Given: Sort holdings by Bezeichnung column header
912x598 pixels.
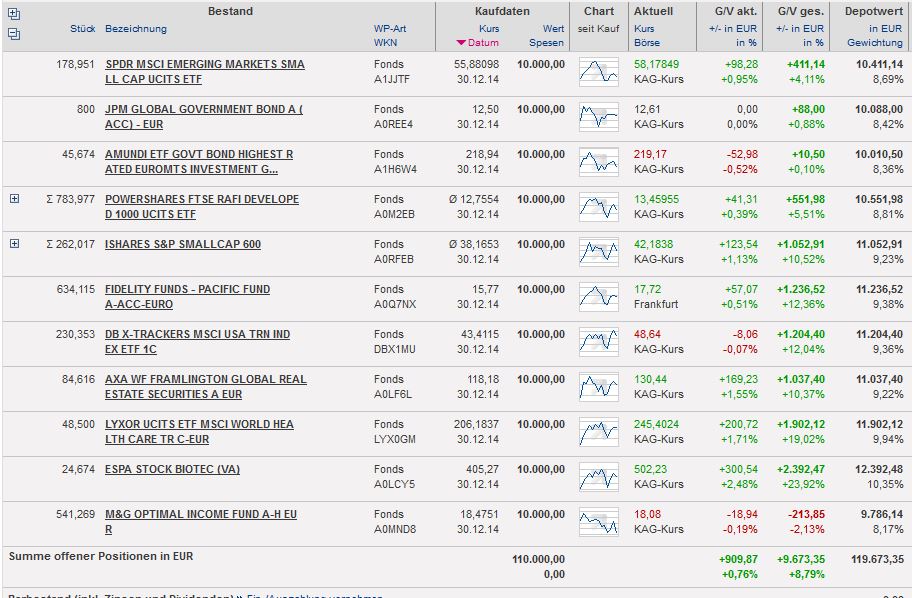Looking at the screenshot, I should pos(136,29).
